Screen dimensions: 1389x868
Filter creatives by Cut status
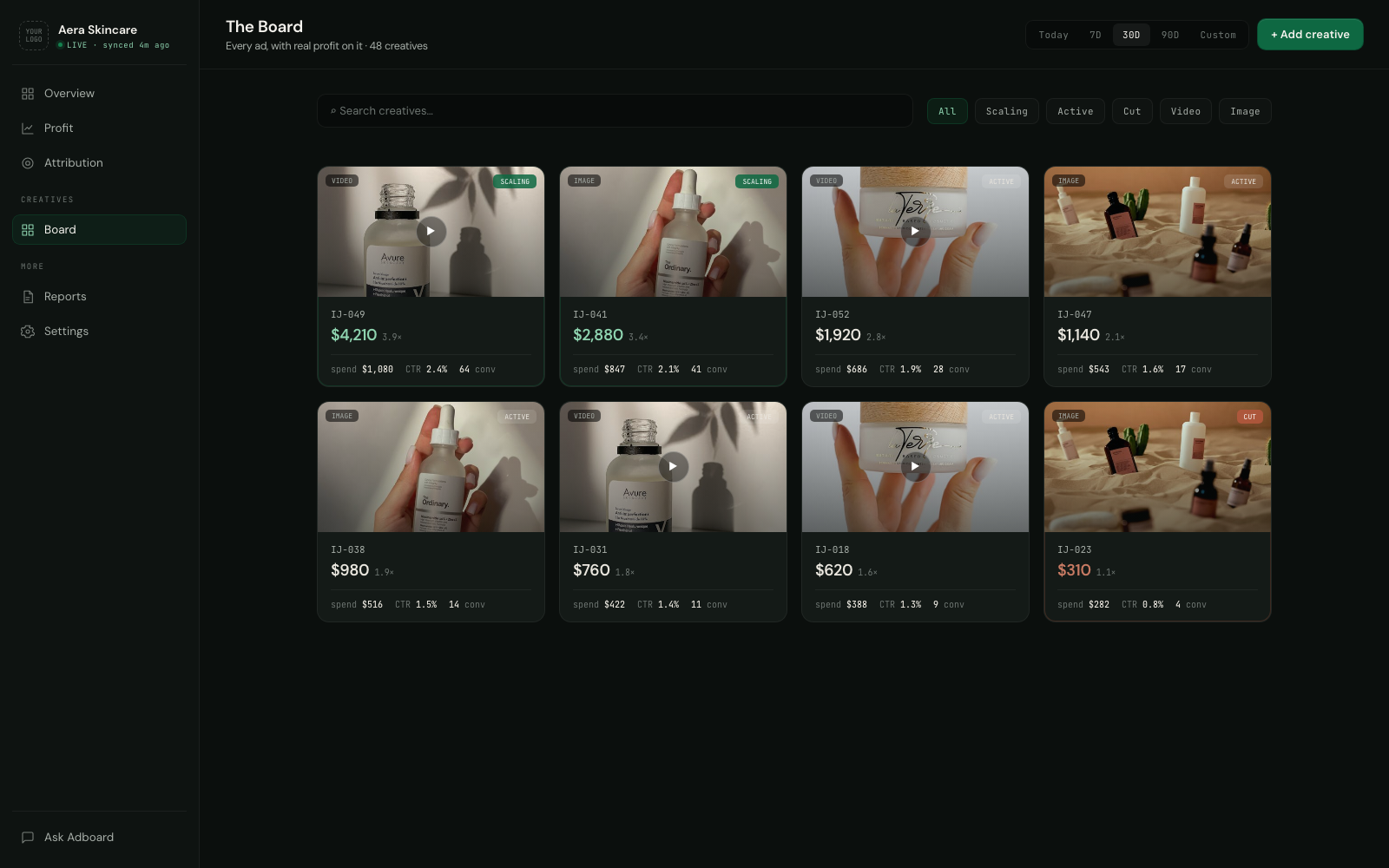pyautogui.click(x=1132, y=111)
